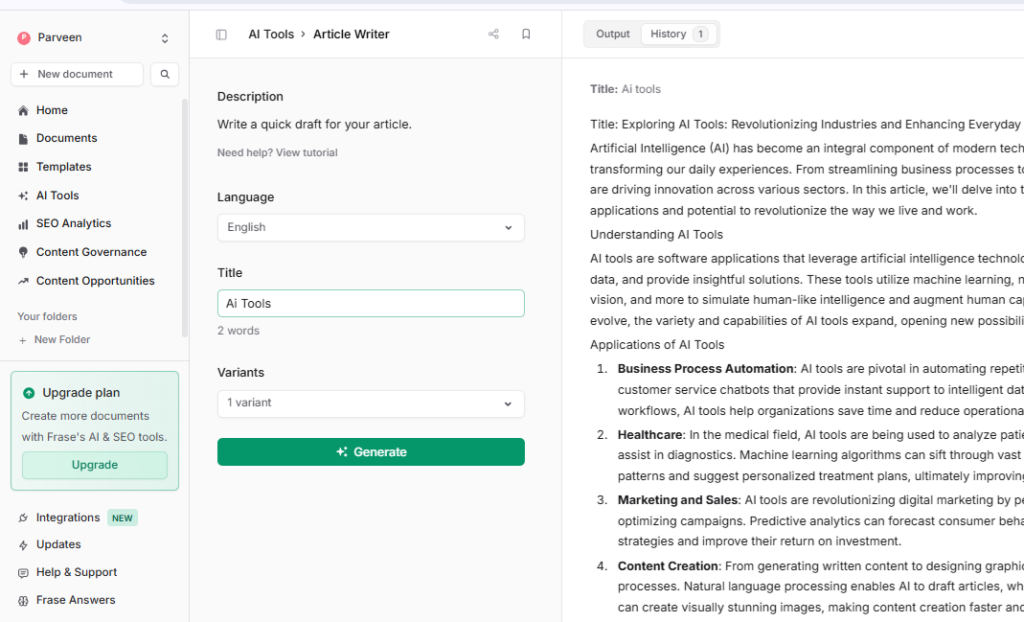Click the share icon in header
This screenshot has width=1024, height=622.
[493, 34]
